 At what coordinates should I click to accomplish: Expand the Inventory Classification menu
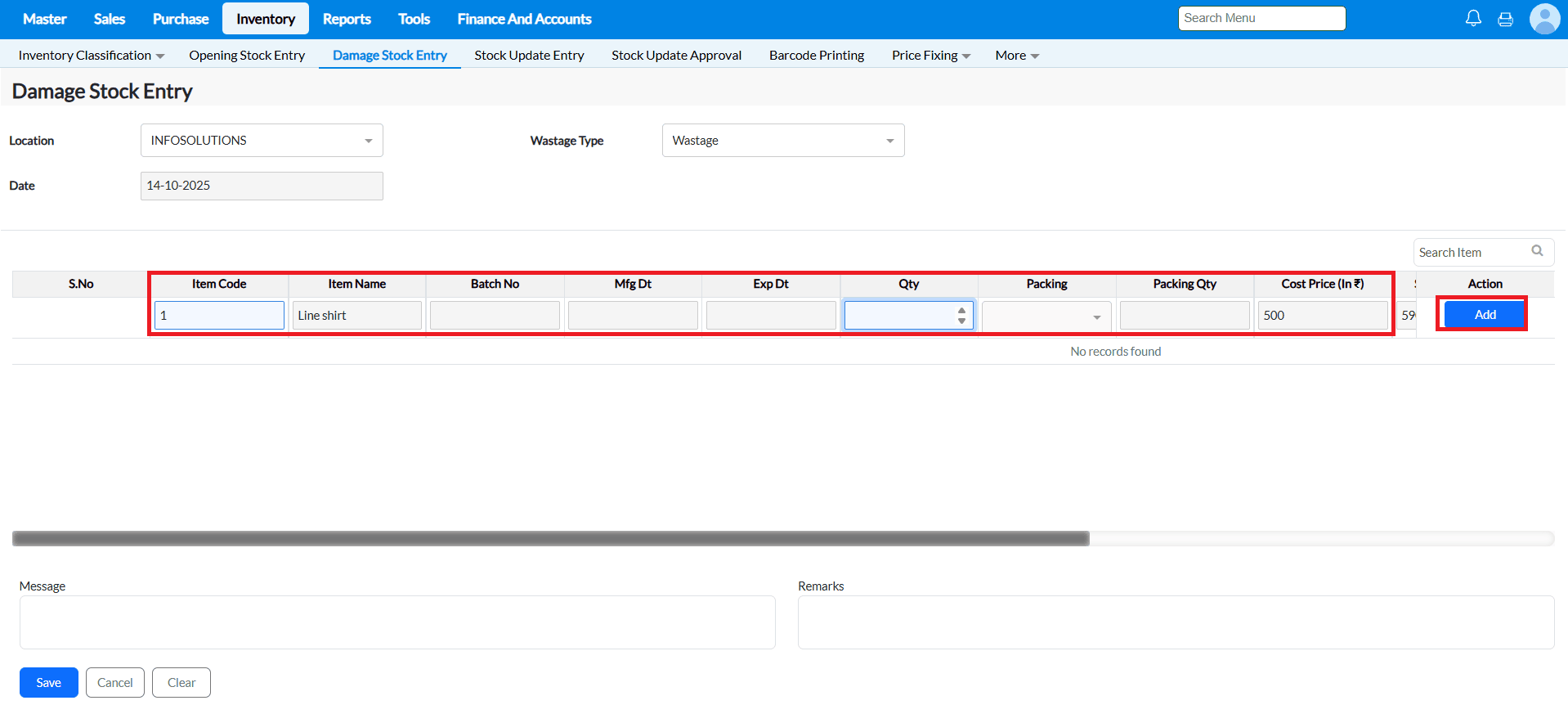click(91, 56)
